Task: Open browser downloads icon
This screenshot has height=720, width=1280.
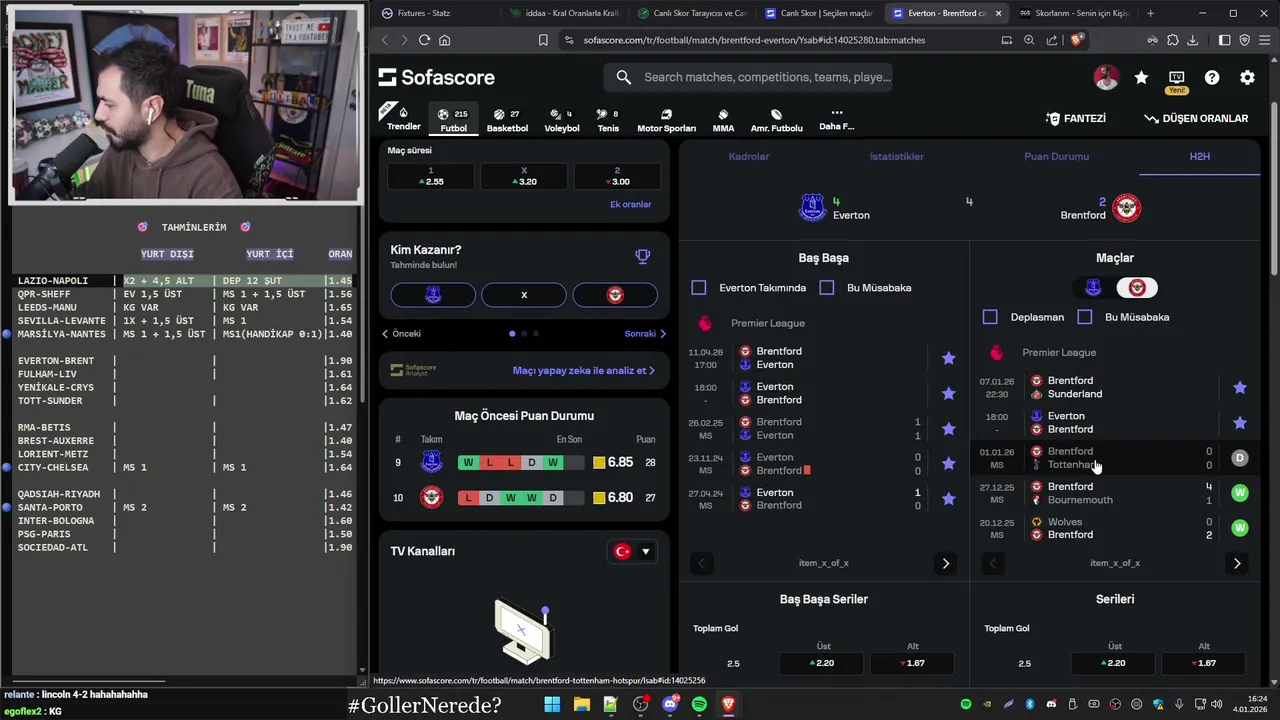Action: (1193, 40)
